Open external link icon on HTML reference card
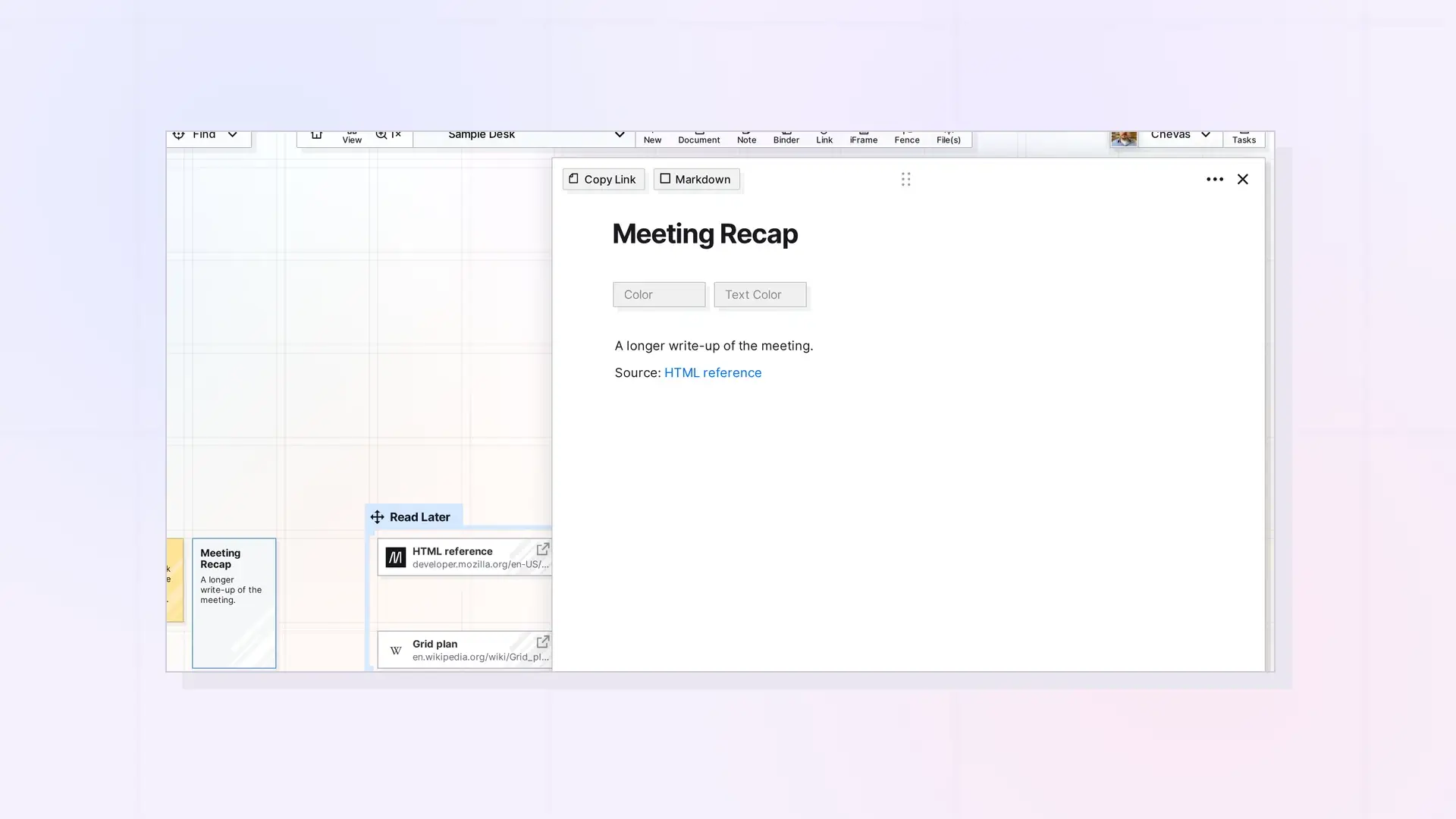 (x=543, y=549)
